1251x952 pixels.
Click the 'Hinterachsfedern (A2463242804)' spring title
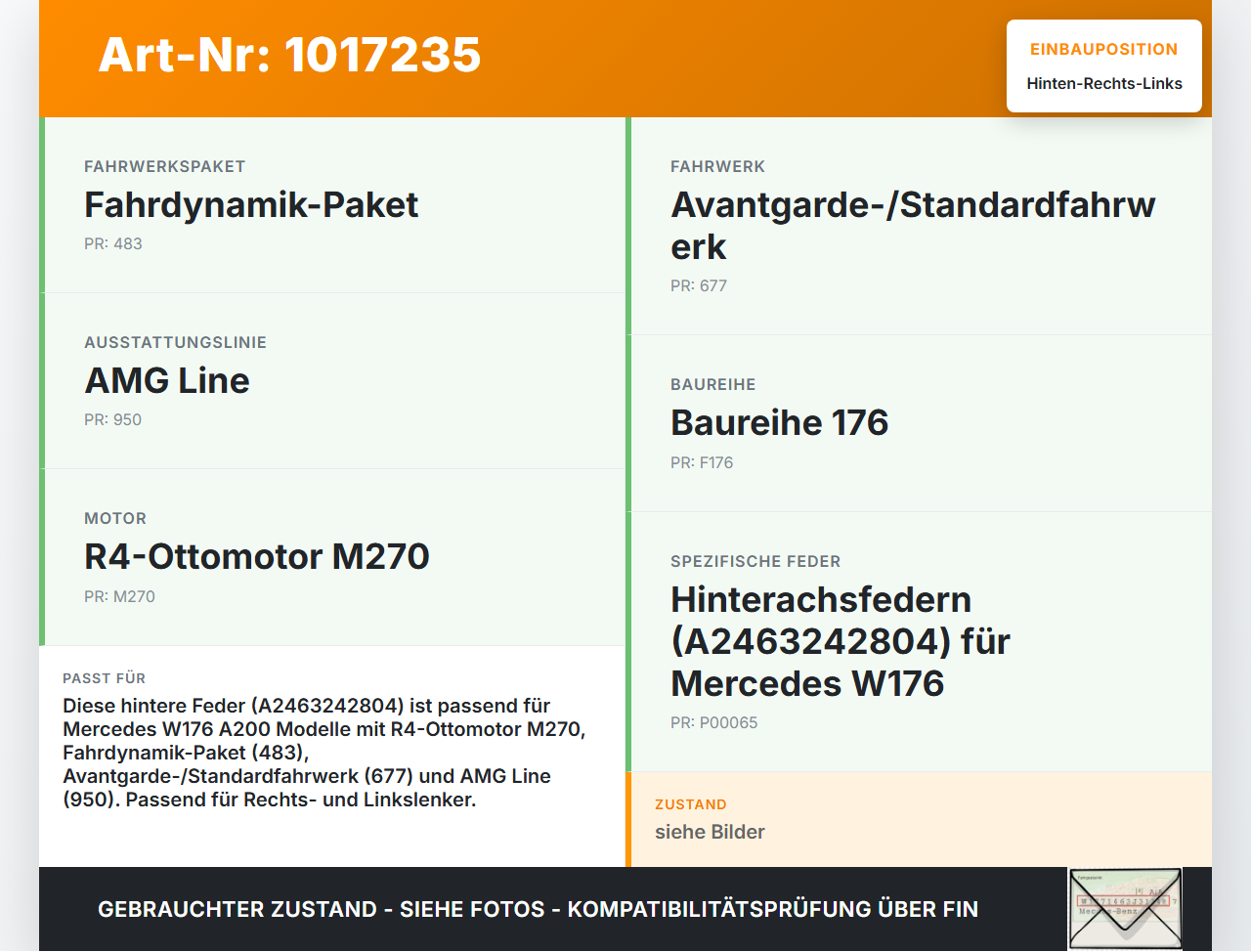pyautogui.click(x=841, y=641)
